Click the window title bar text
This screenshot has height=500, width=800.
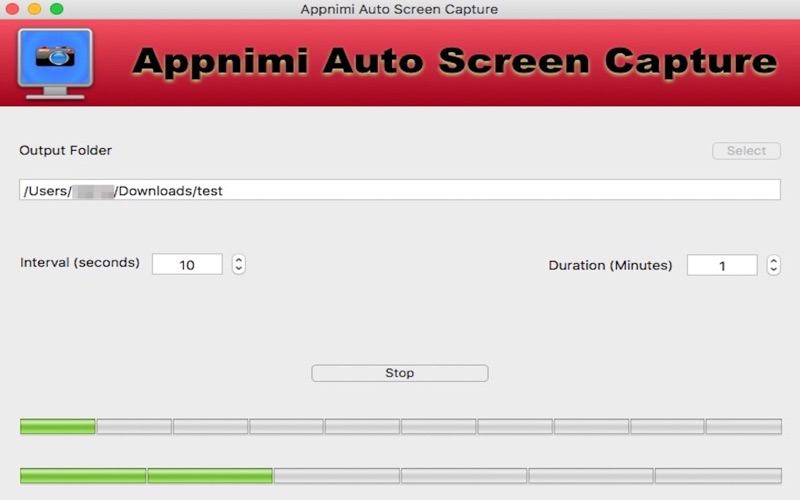pyautogui.click(x=399, y=9)
